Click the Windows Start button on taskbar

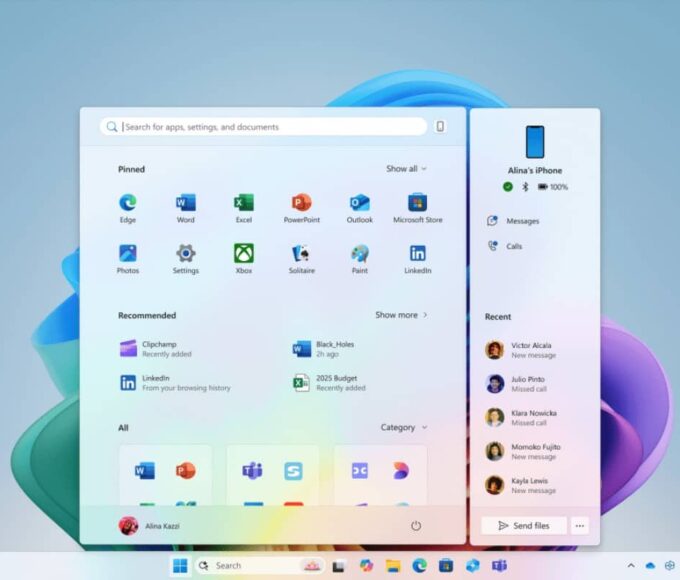click(x=180, y=566)
